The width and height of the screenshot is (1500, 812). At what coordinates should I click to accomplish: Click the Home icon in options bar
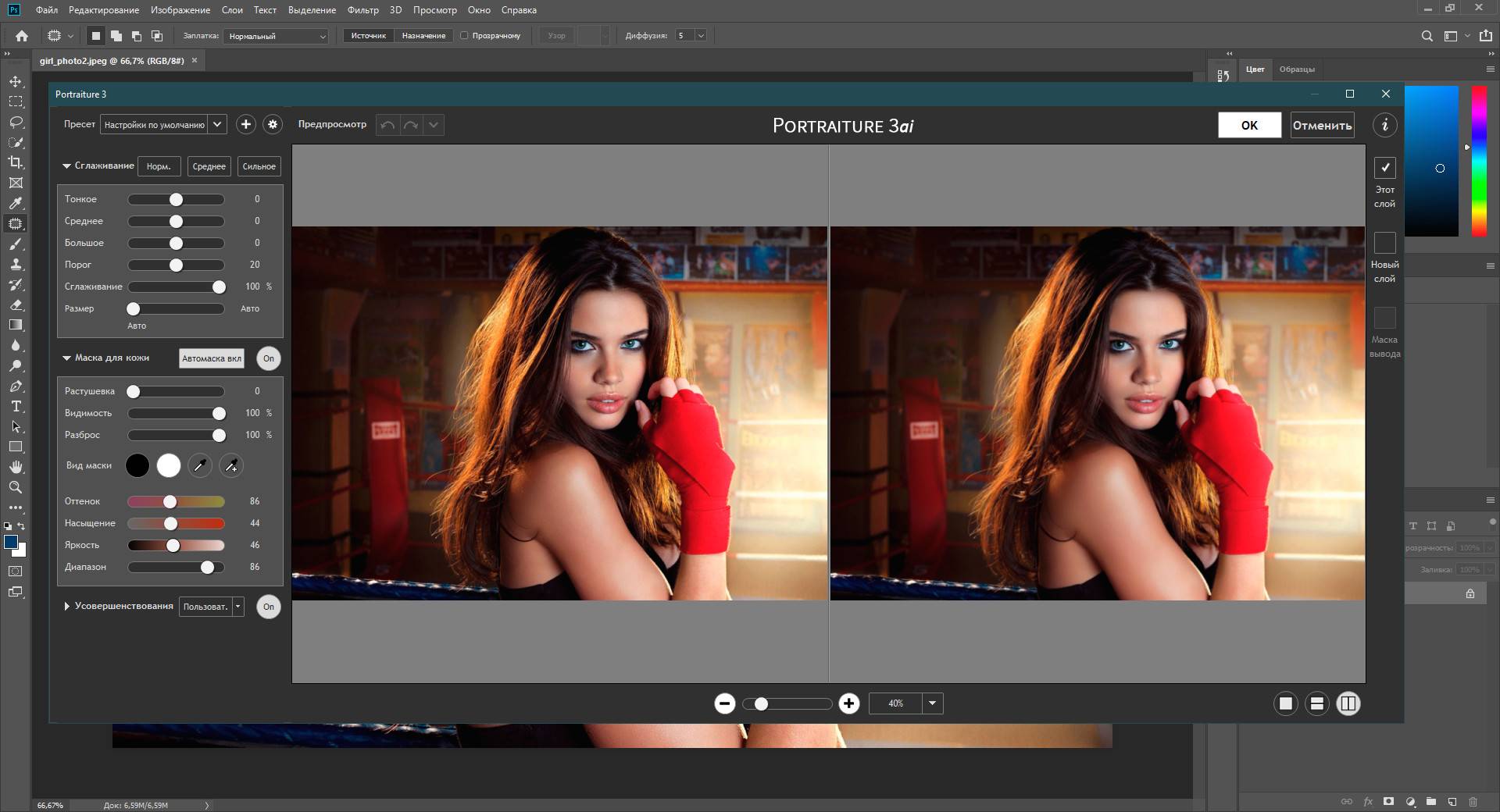[22, 36]
